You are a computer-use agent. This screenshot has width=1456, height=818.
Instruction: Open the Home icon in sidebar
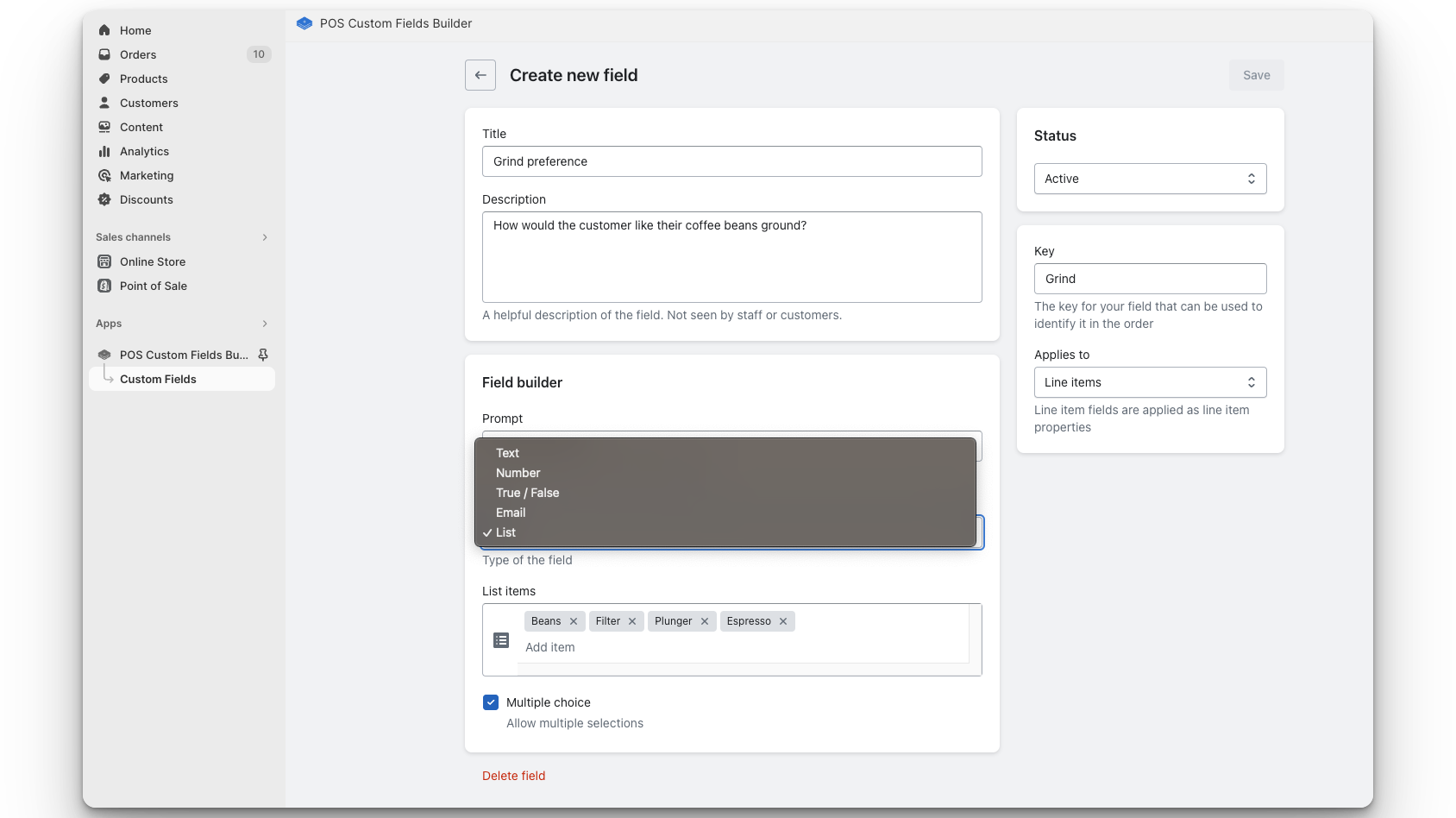(x=104, y=29)
